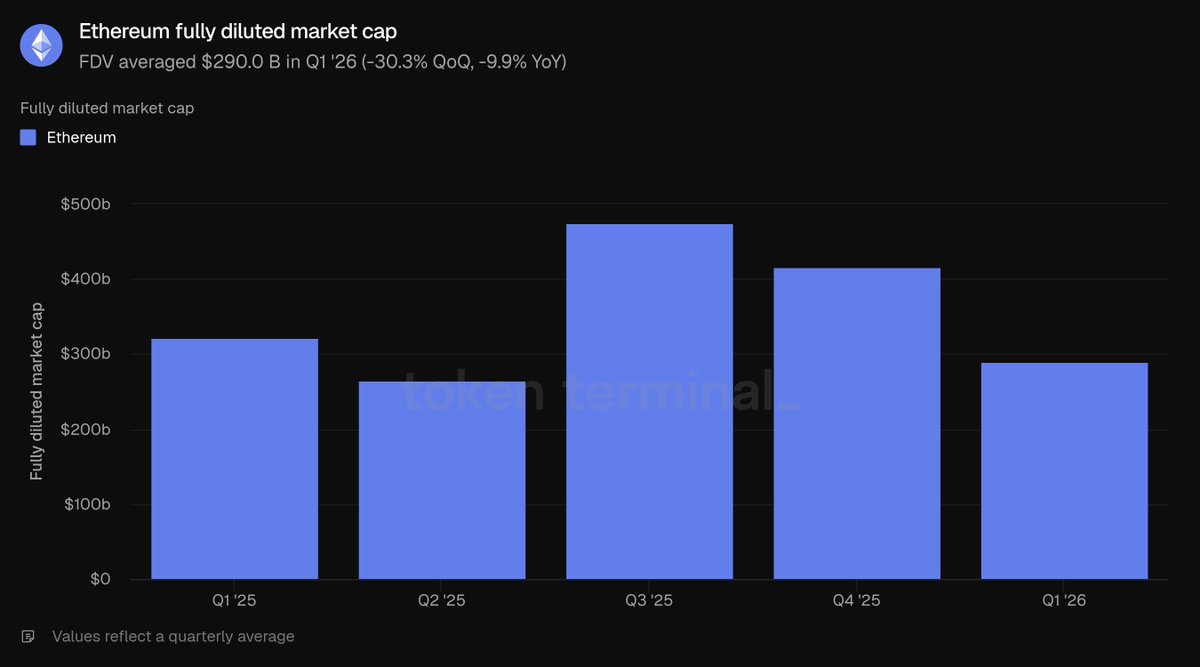Viewport: 1200px width, 667px height.
Task: Click the Q1 '25 x-axis label
Action: 234,601
